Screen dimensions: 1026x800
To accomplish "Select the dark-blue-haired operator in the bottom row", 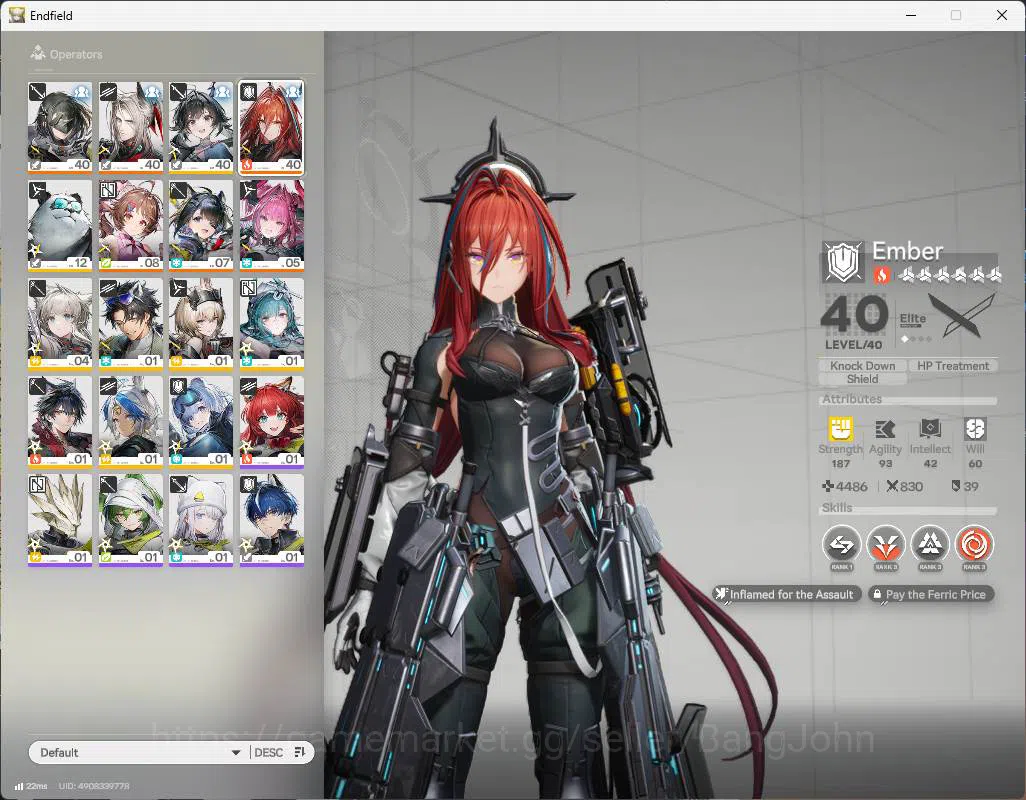I will [x=272, y=520].
